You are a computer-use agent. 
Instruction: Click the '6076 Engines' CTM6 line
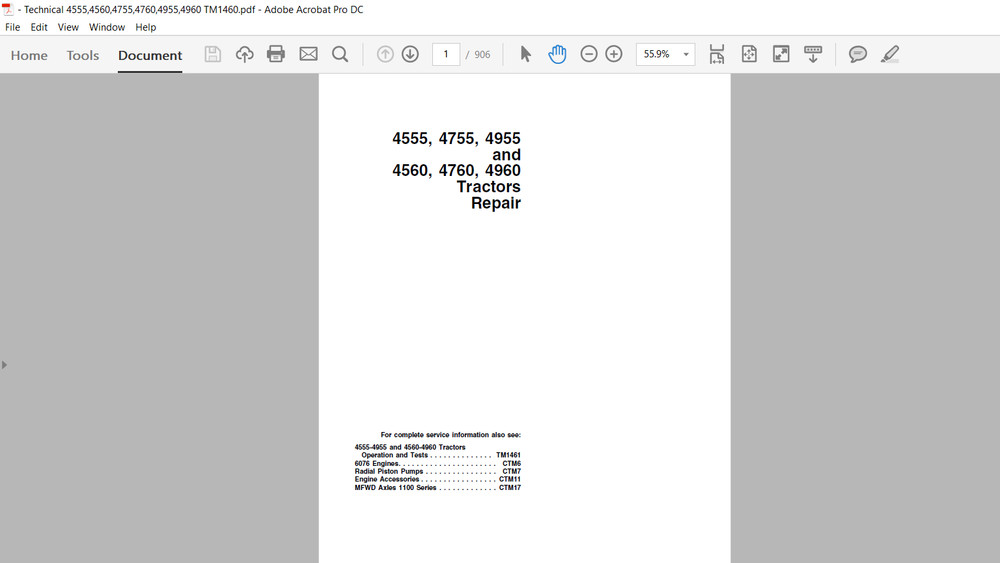click(438, 464)
